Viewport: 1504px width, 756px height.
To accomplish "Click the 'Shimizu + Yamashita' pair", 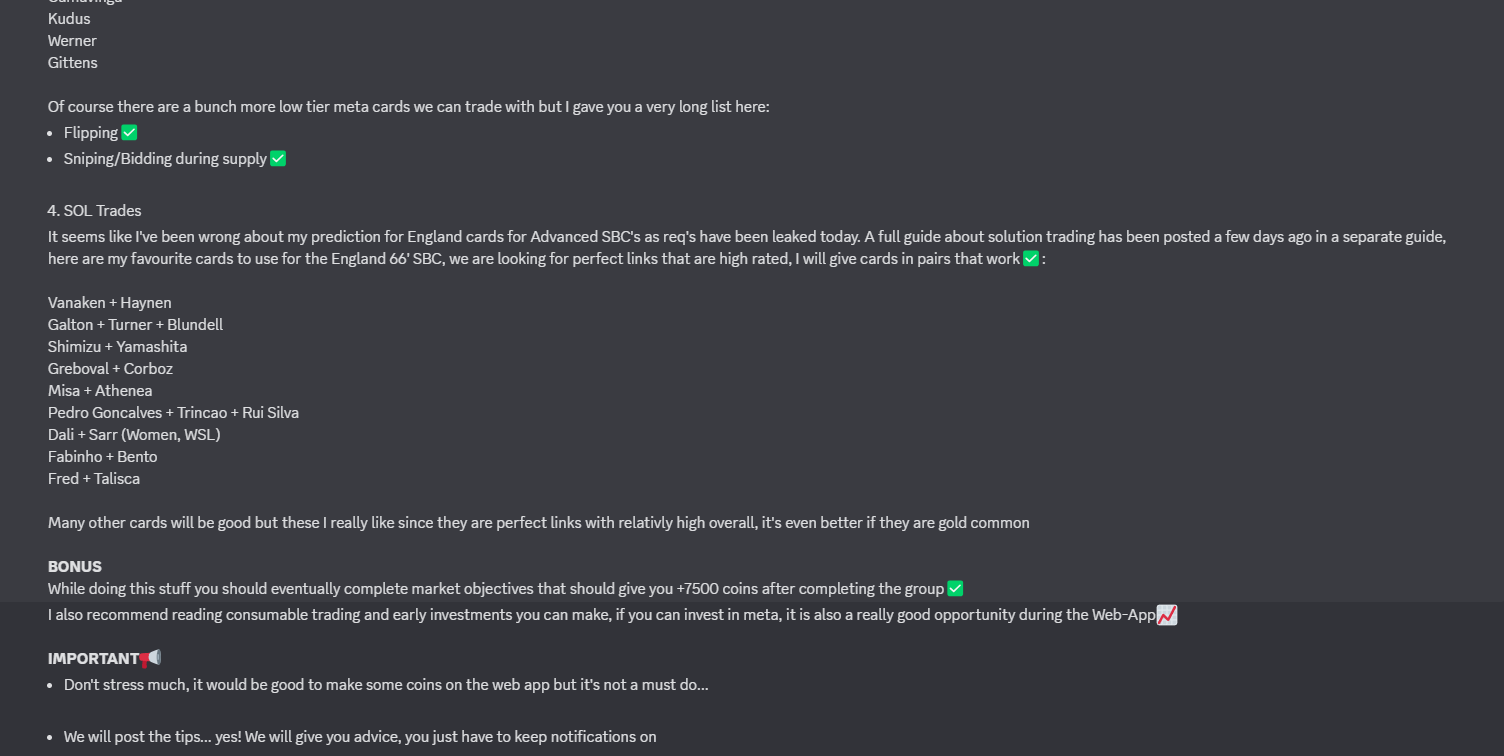I will pos(118,346).
